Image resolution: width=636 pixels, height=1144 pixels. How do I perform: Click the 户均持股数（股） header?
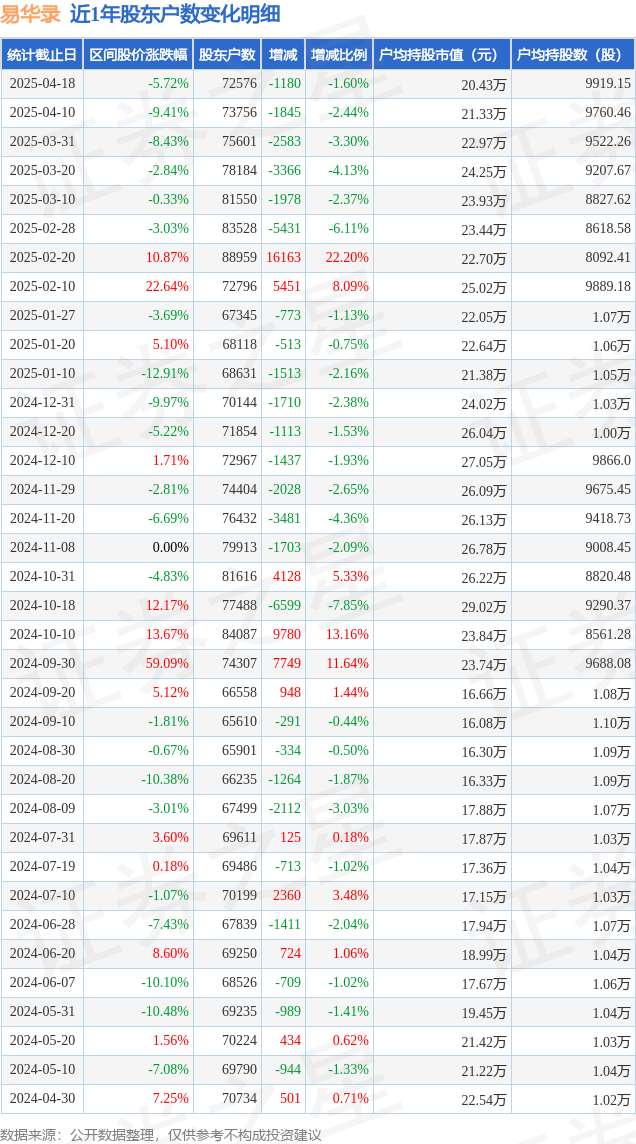[x=573, y=55]
